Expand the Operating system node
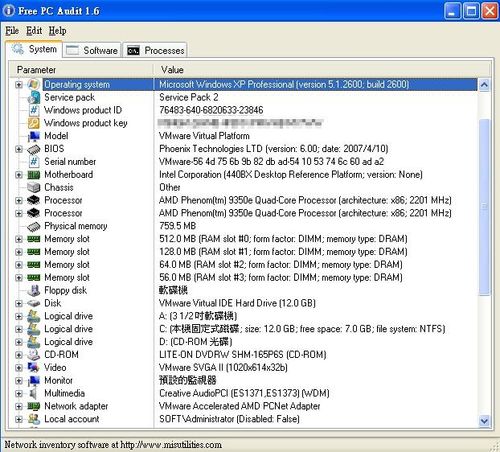The height and width of the screenshot is (452, 500). pos(19,84)
